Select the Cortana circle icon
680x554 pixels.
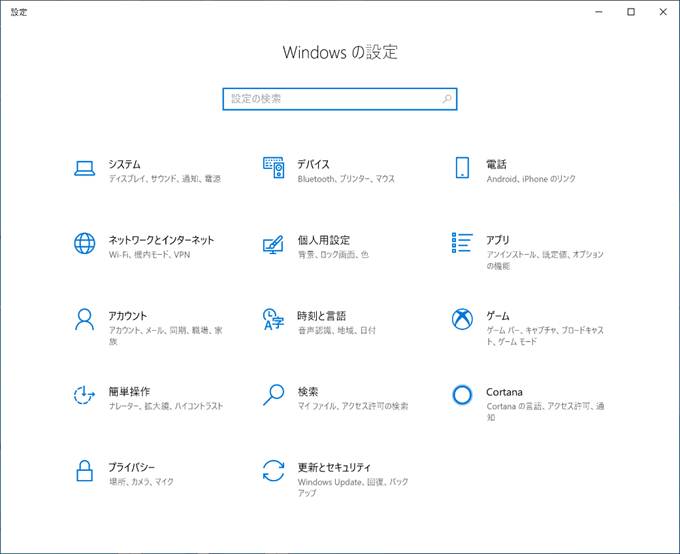(x=462, y=395)
